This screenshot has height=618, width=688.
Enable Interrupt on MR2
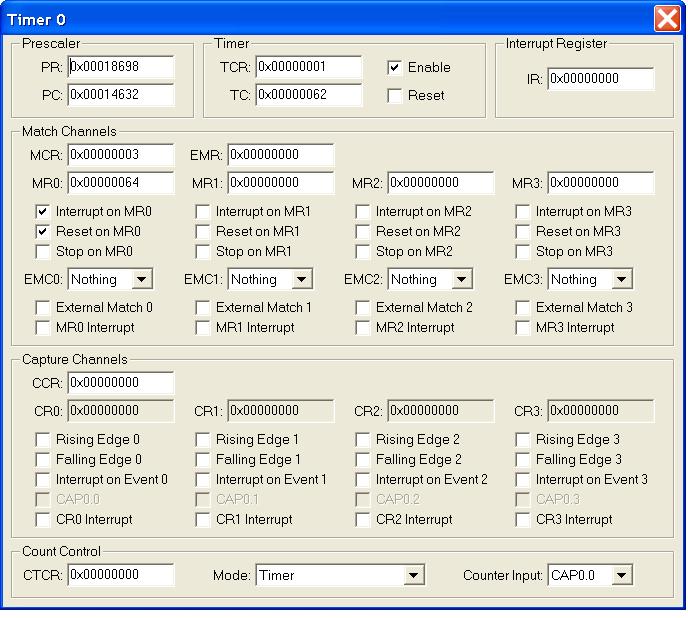tap(362, 212)
